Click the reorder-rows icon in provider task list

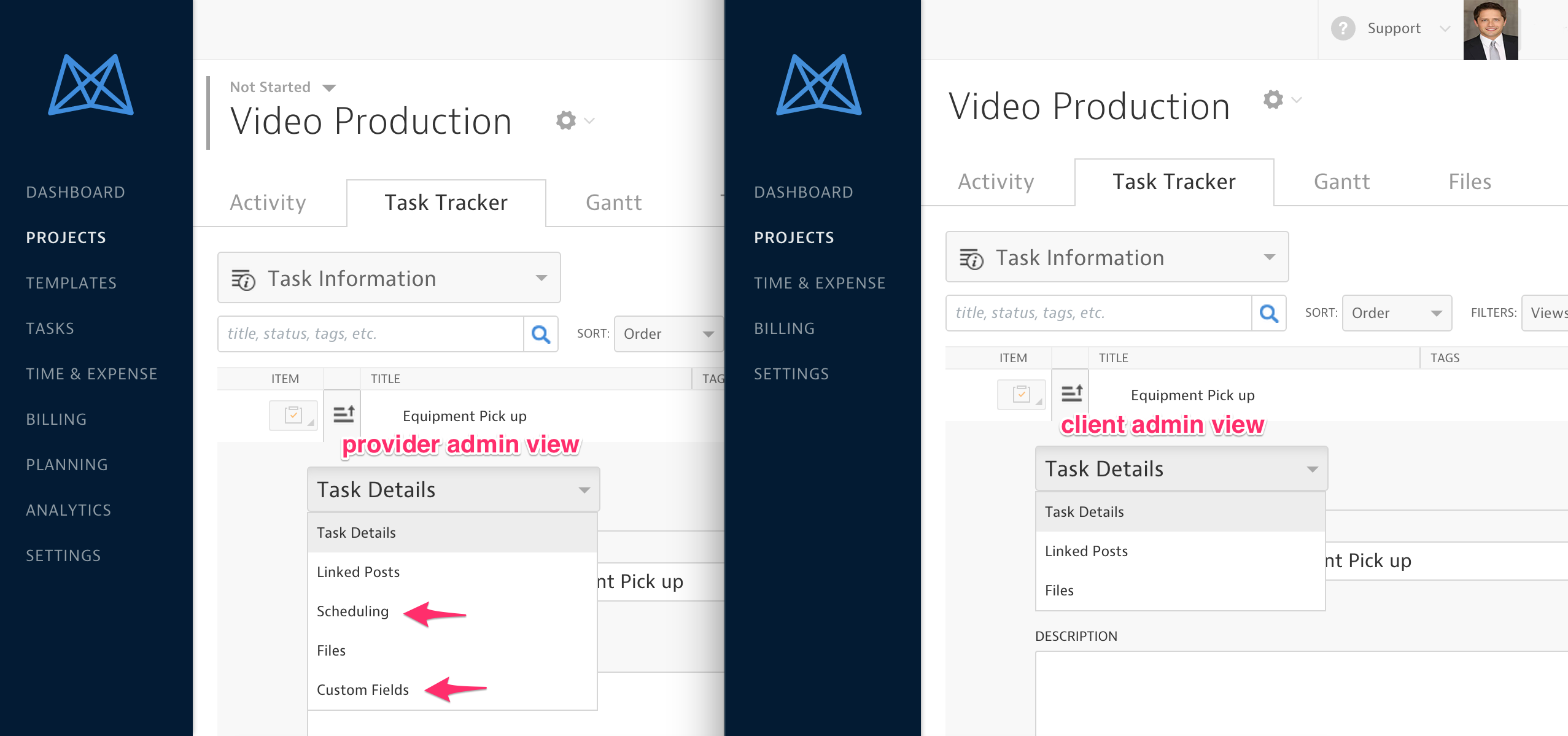coord(343,415)
